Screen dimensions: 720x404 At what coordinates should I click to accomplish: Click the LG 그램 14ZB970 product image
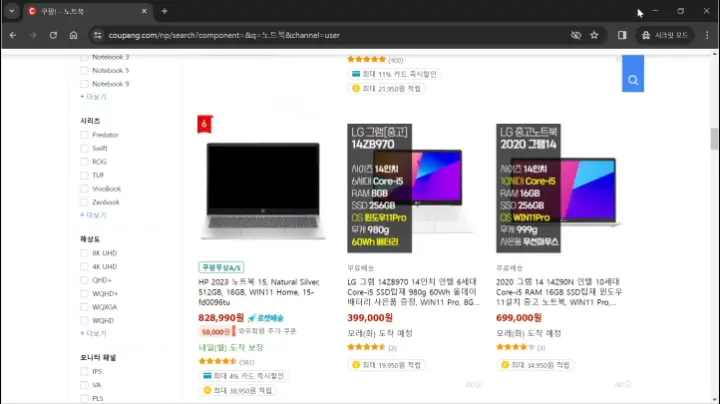(x=410, y=188)
